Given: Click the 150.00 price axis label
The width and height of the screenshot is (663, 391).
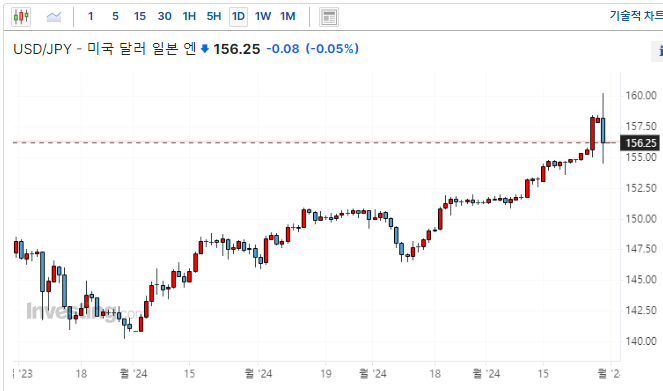Looking at the screenshot, I should click(641, 219).
